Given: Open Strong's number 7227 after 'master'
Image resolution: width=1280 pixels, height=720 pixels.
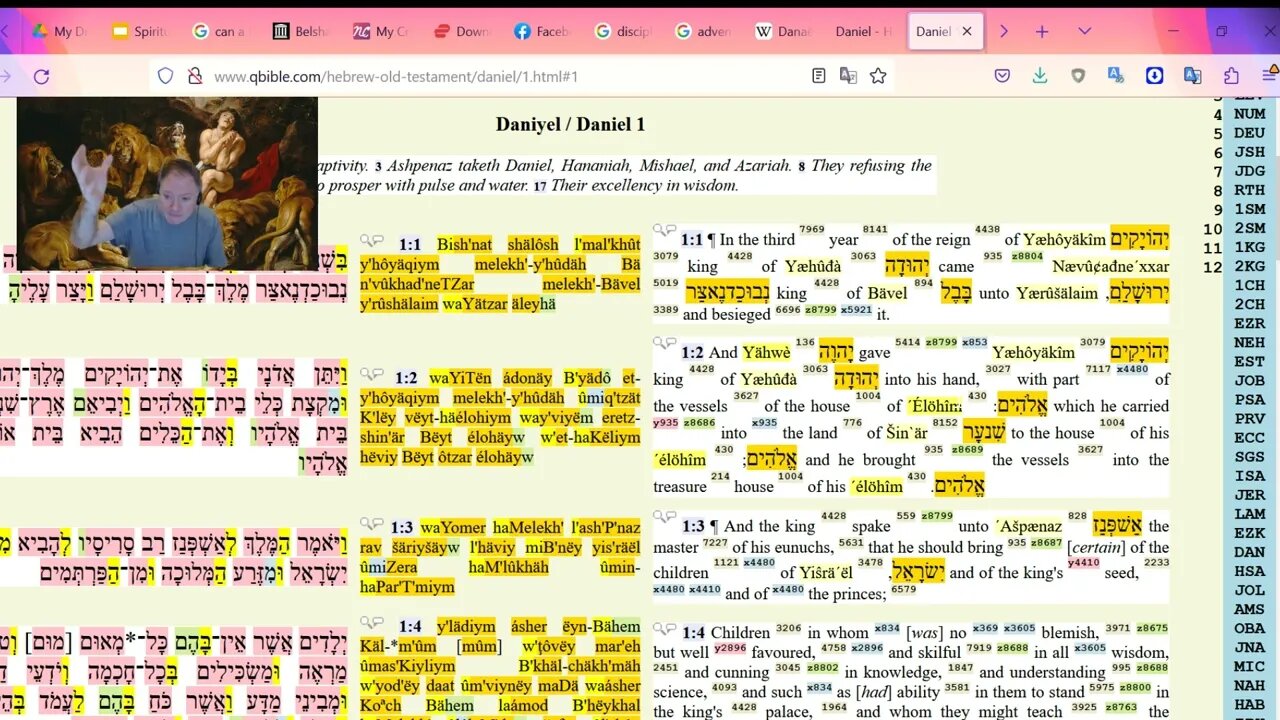Looking at the screenshot, I should click(x=715, y=543).
